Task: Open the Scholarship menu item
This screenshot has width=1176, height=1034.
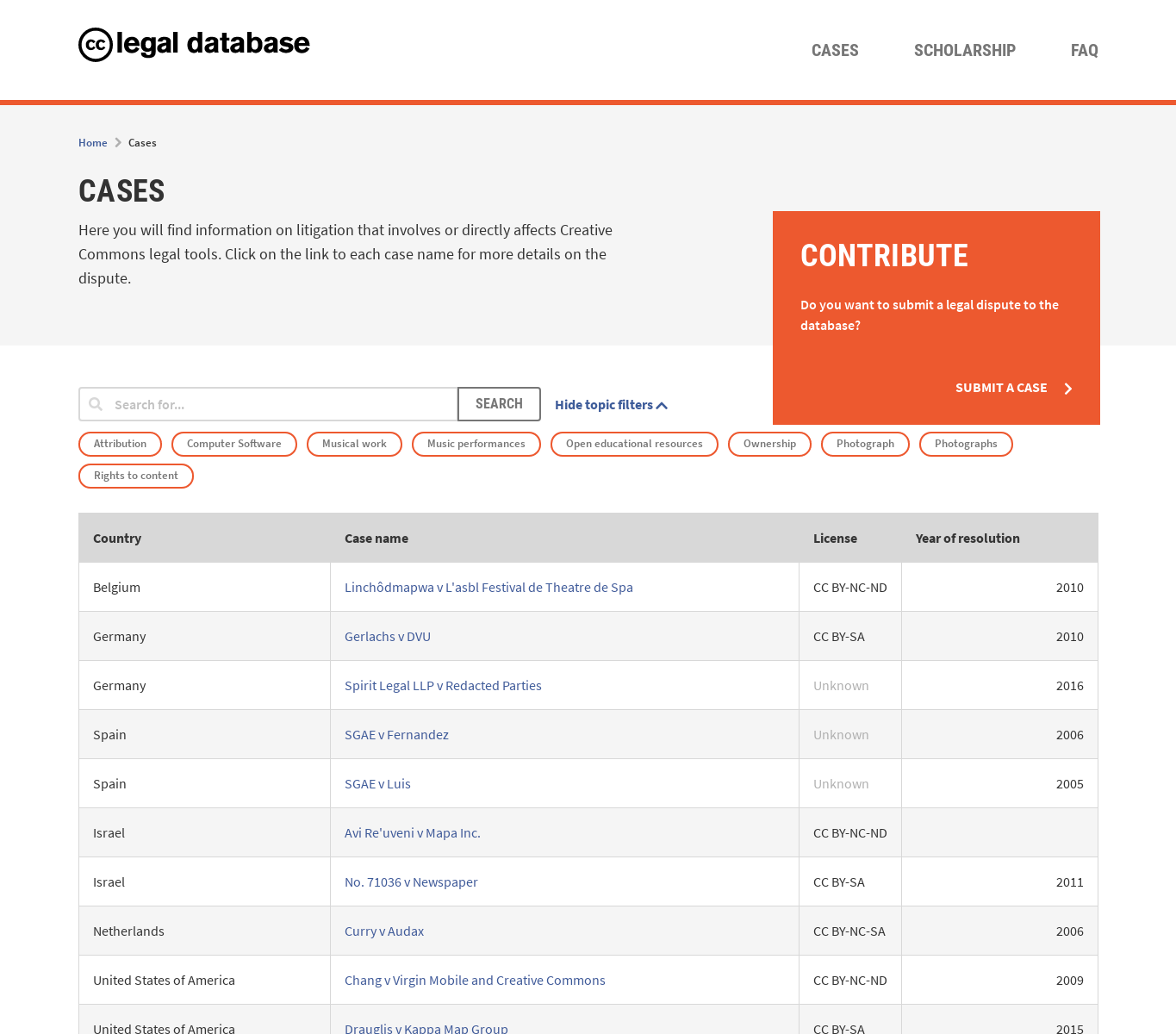Action: coord(964,51)
